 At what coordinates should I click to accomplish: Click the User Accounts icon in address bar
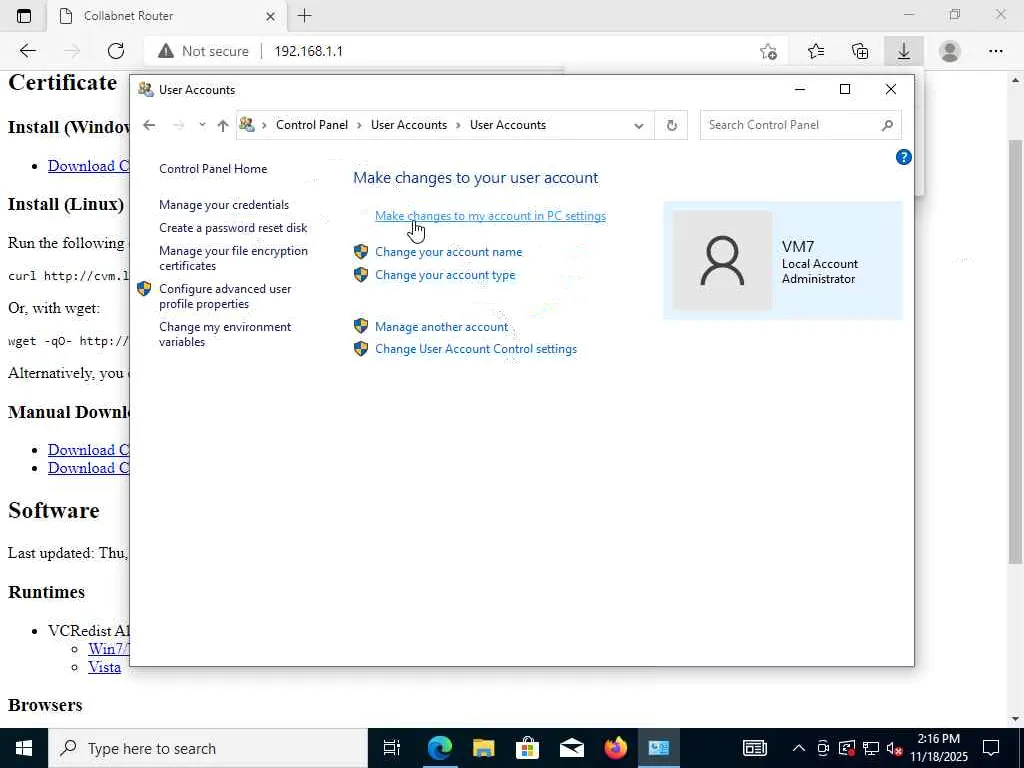[x=247, y=124]
